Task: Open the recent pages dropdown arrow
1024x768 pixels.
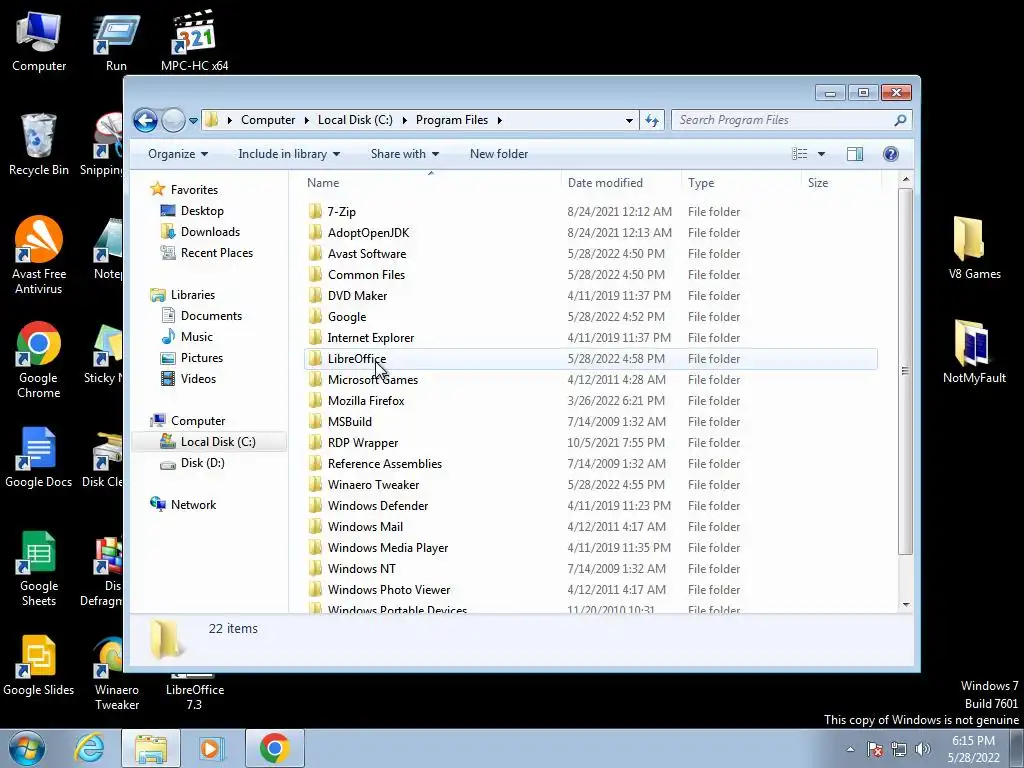Action: point(193,121)
